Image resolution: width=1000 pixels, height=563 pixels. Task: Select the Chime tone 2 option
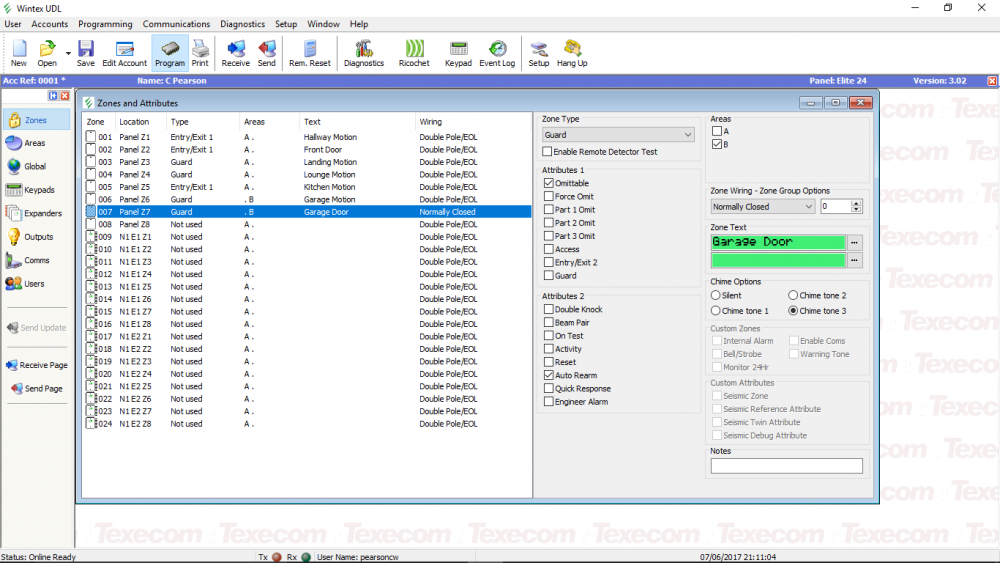point(793,296)
